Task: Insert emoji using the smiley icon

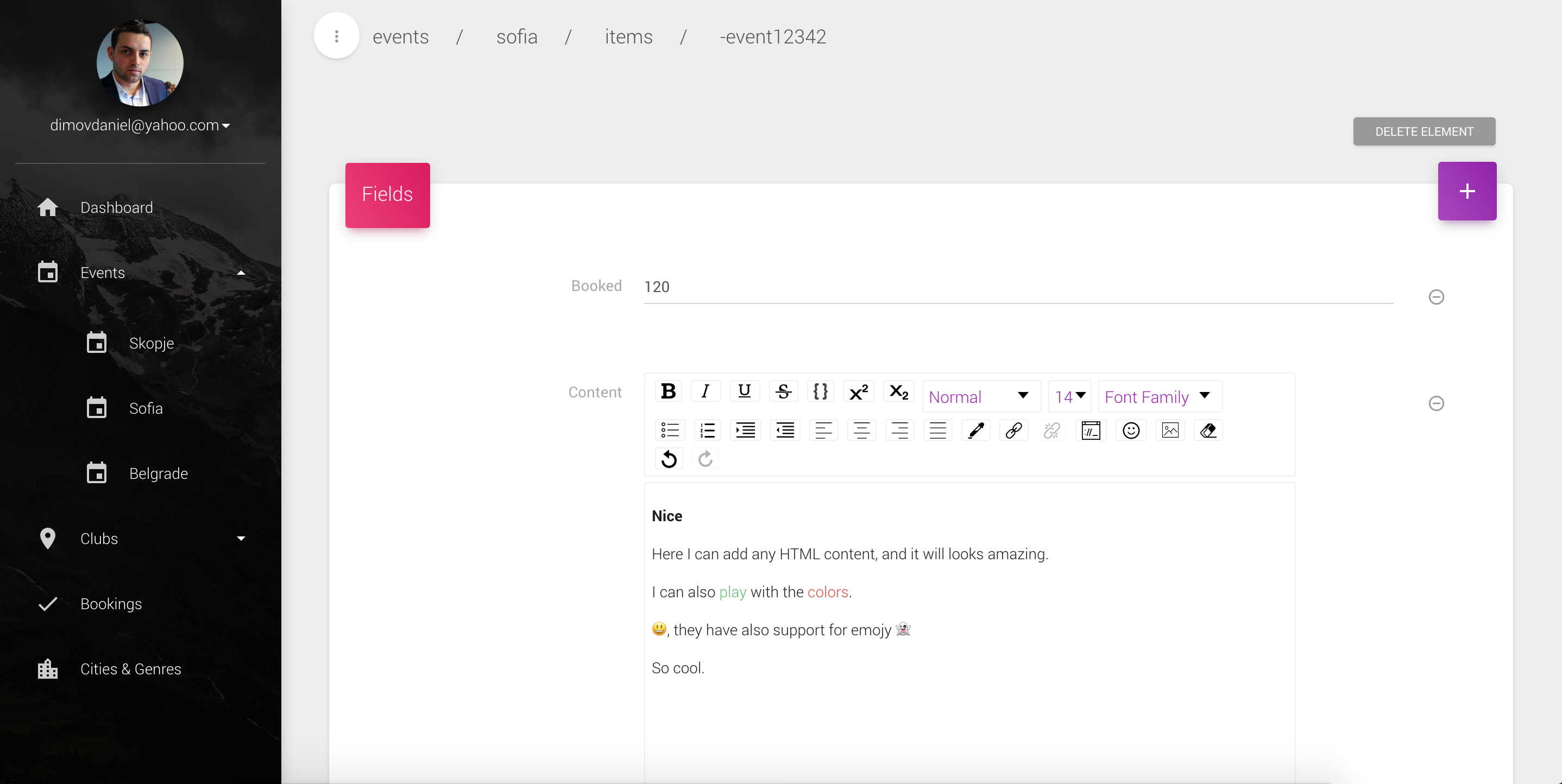Action: [x=1131, y=431]
